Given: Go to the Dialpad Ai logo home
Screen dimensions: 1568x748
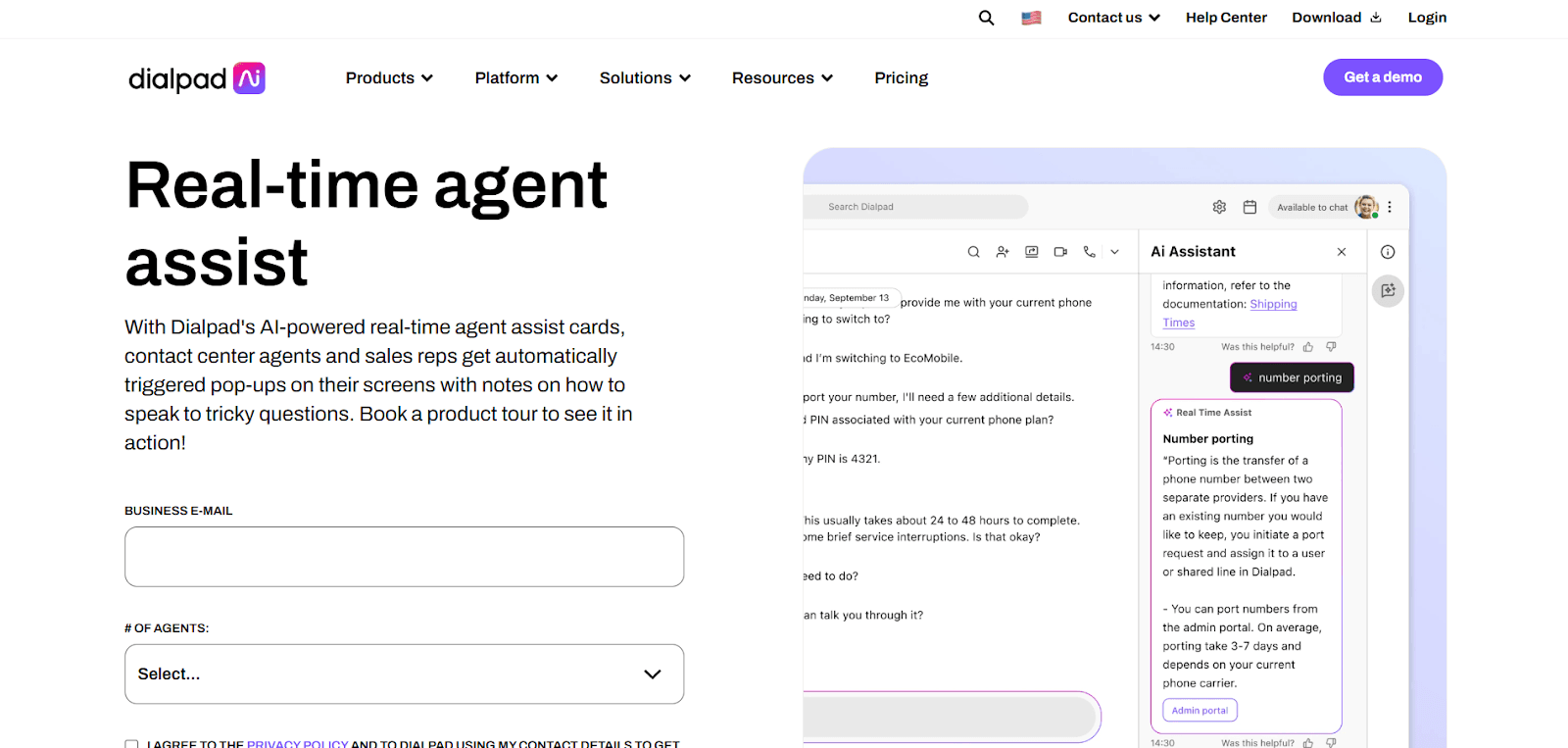Looking at the screenshot, I should pos(197,78).
